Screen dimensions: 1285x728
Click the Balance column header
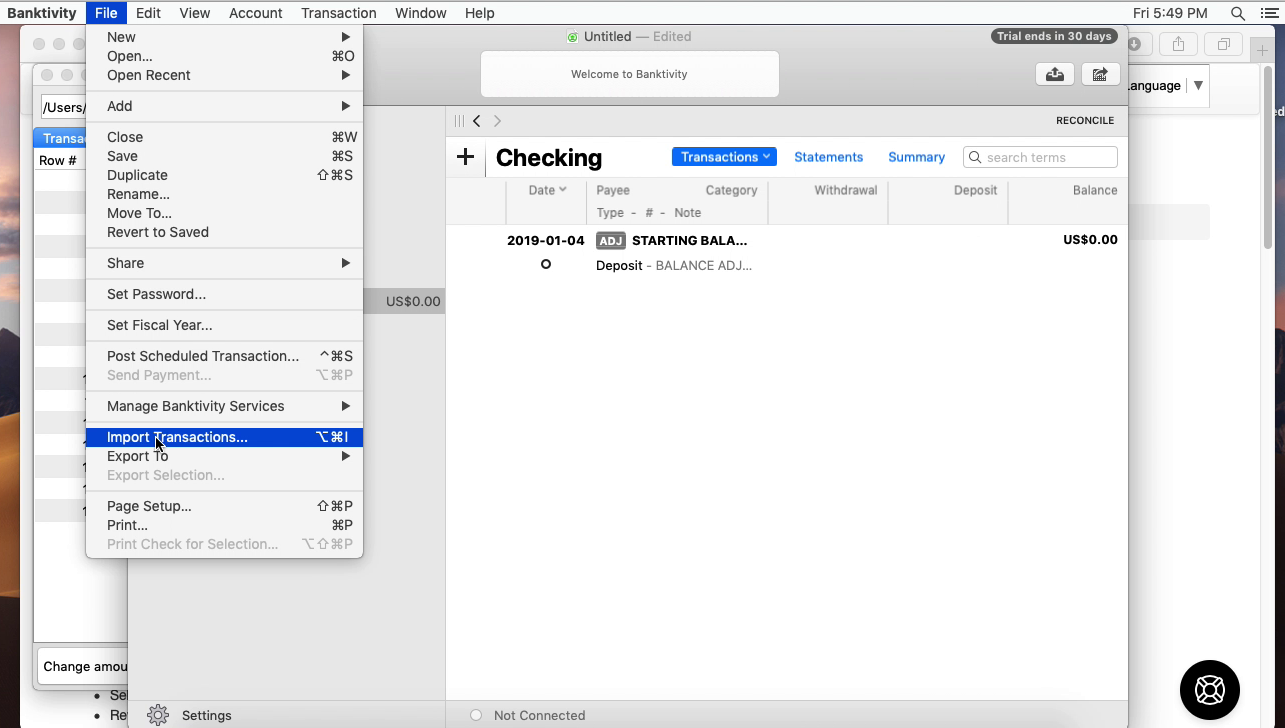pos(1095,190)
